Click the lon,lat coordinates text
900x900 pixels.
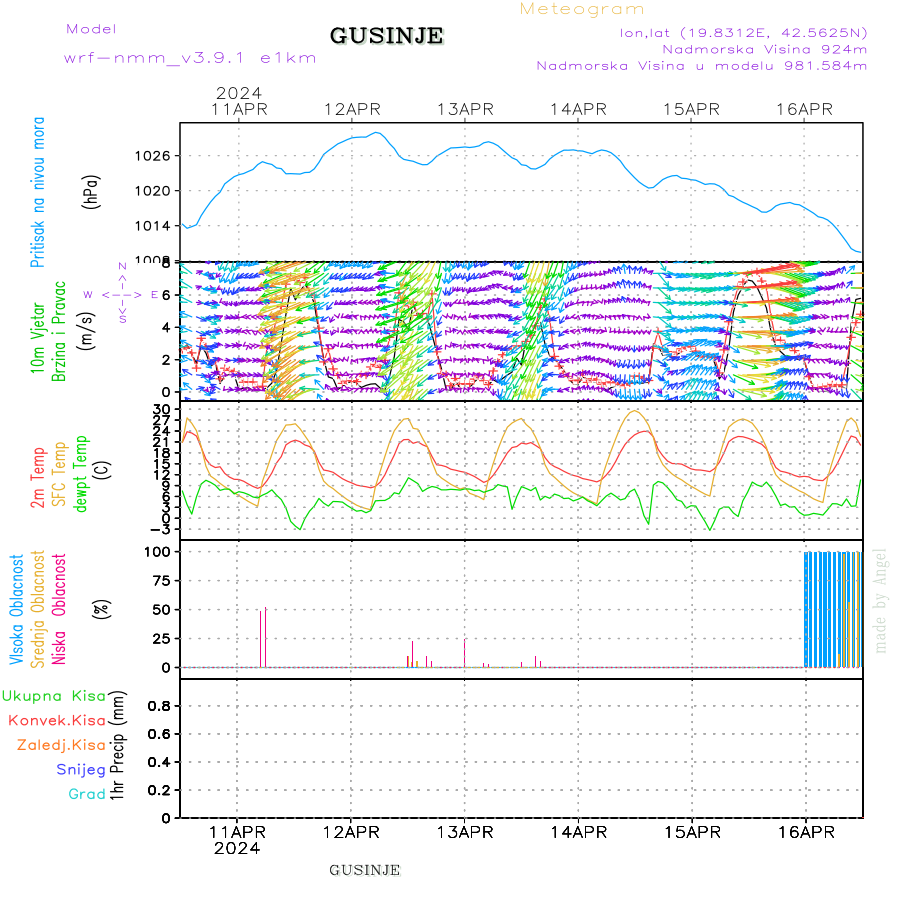[x=743, y=33]
